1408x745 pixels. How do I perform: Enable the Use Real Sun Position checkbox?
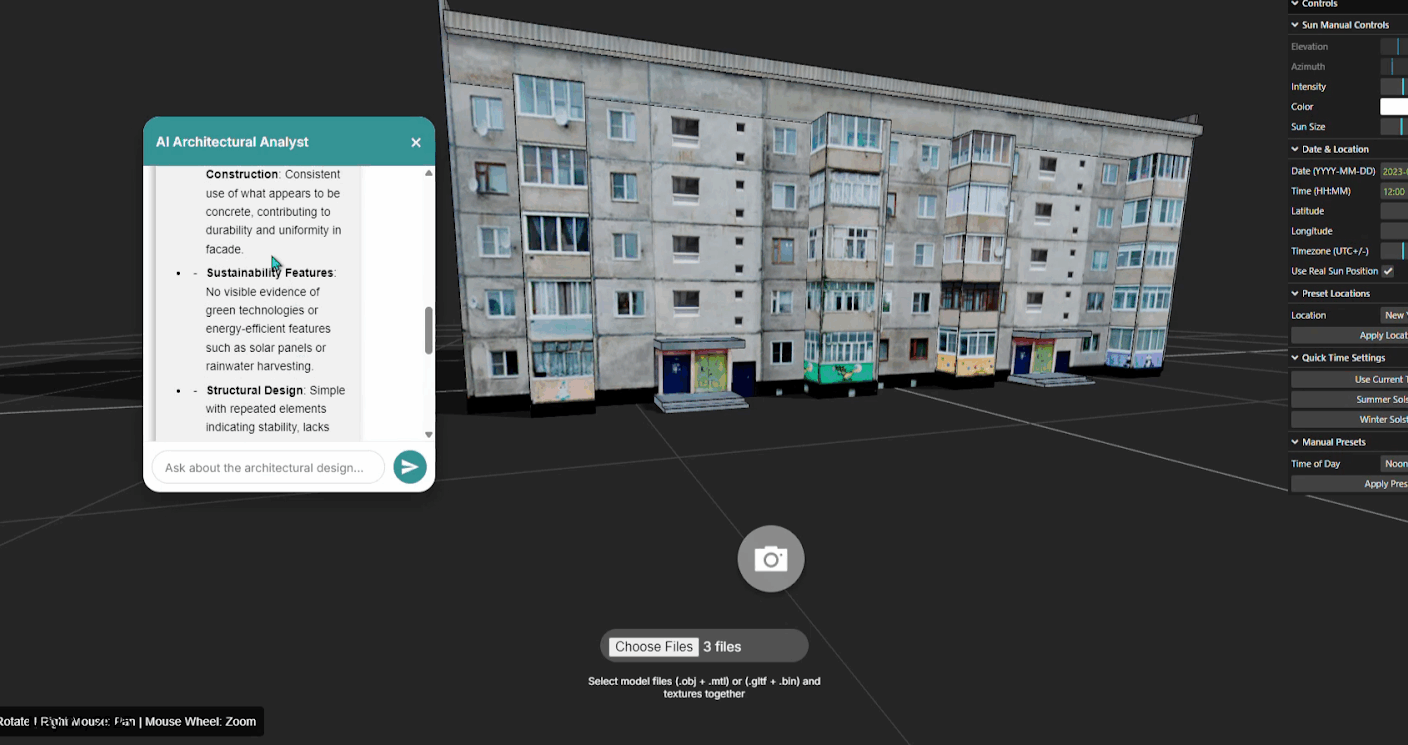(1389, 271)
